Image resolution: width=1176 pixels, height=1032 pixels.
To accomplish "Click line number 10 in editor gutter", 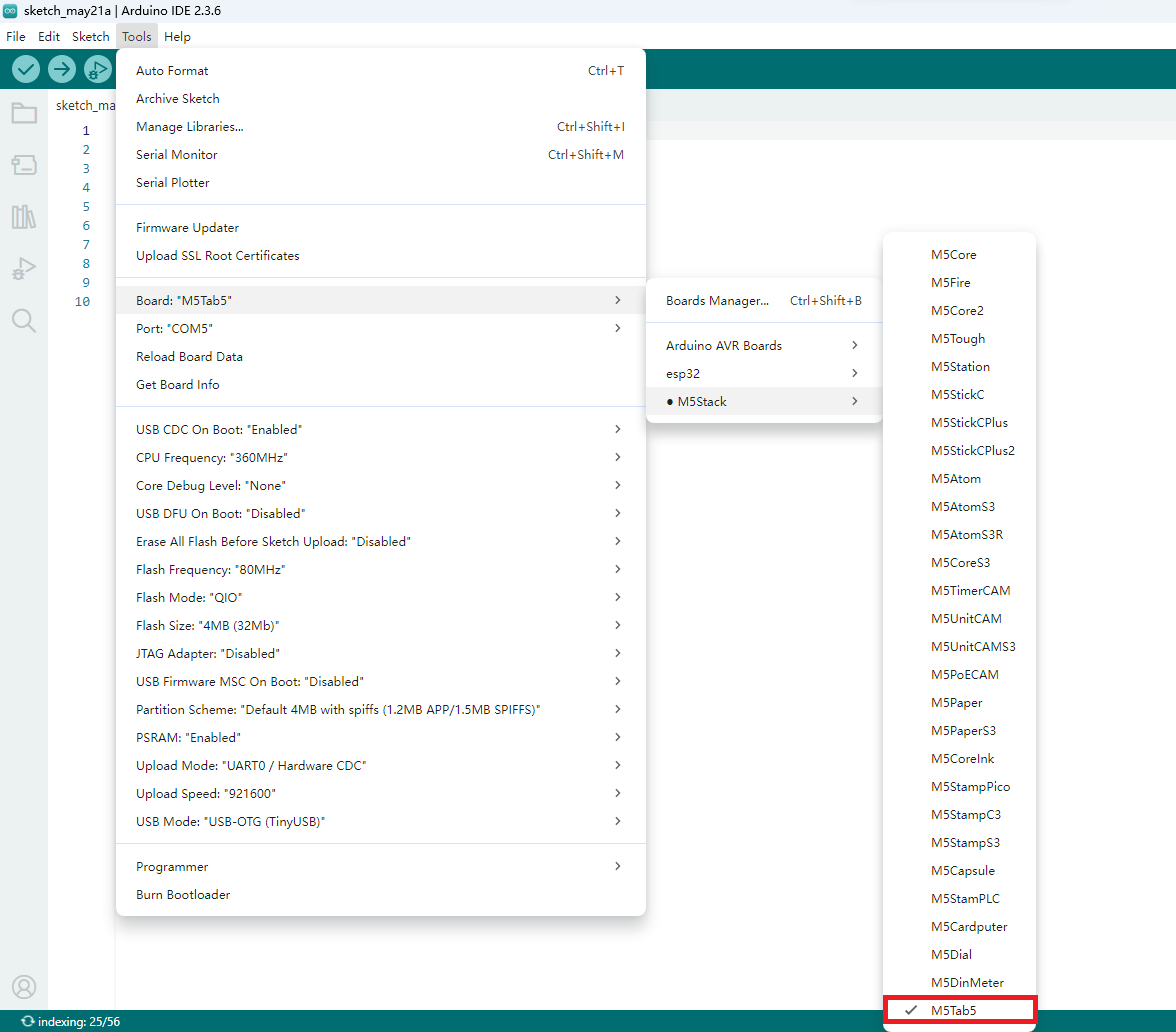I will (82, 302).
